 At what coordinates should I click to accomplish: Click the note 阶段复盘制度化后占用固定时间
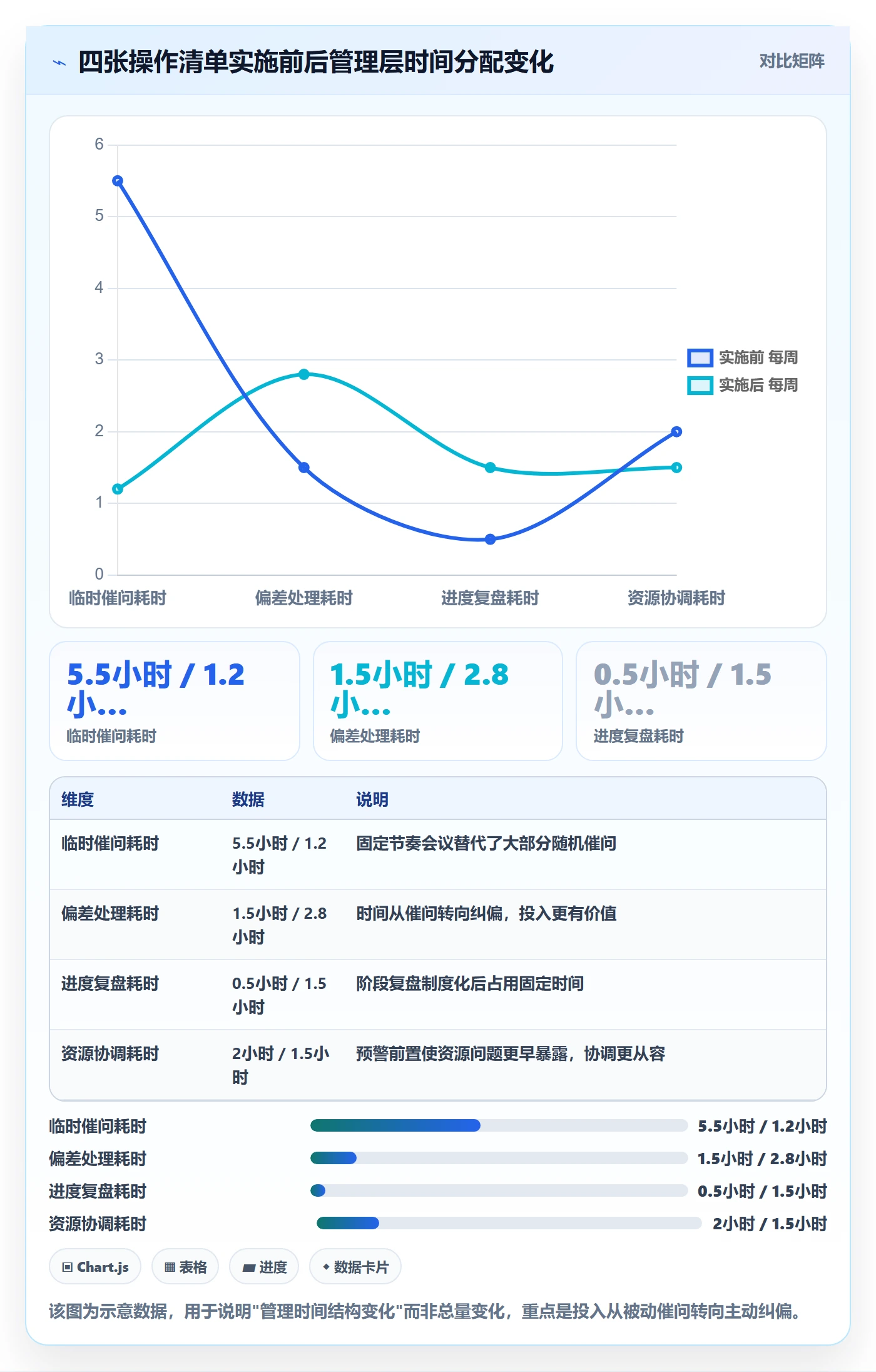coord(470,983)
